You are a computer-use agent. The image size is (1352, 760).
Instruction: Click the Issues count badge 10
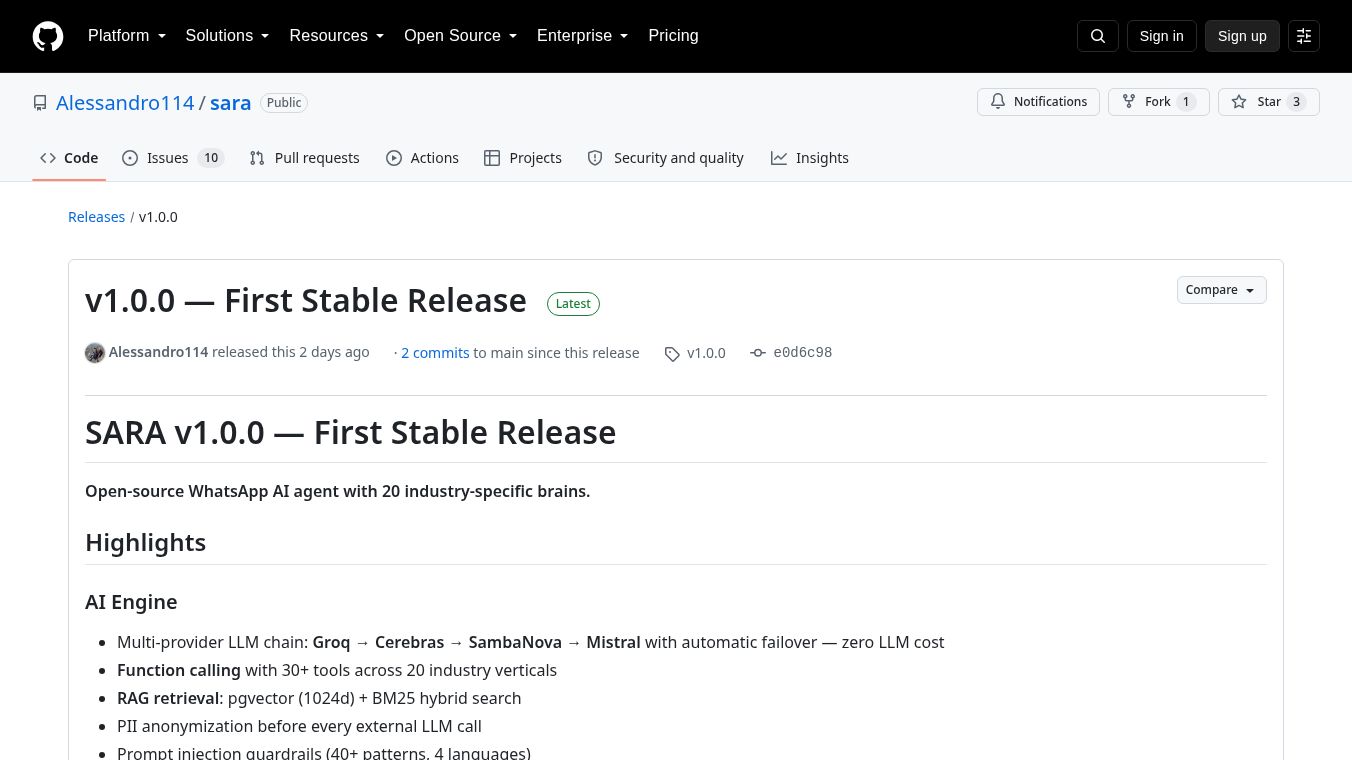(211, 158)
